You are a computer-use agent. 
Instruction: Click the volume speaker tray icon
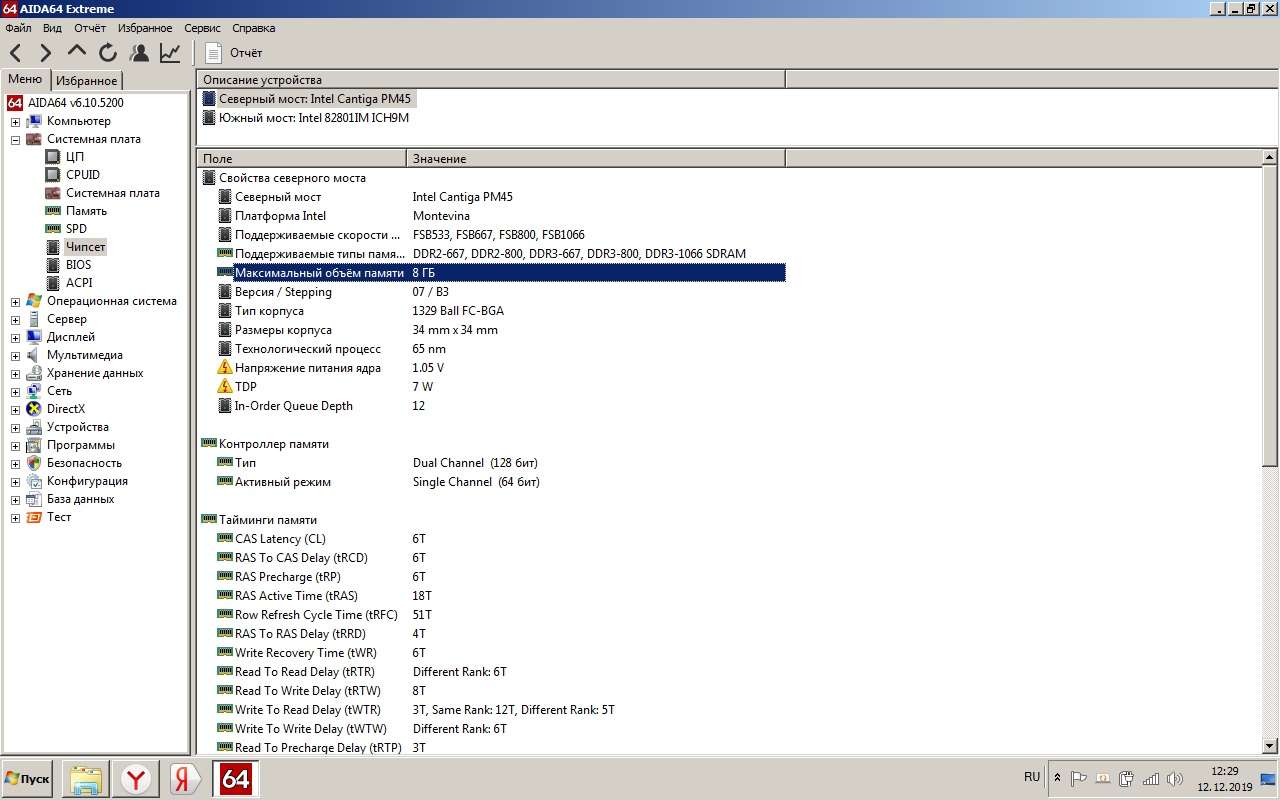1174,779
